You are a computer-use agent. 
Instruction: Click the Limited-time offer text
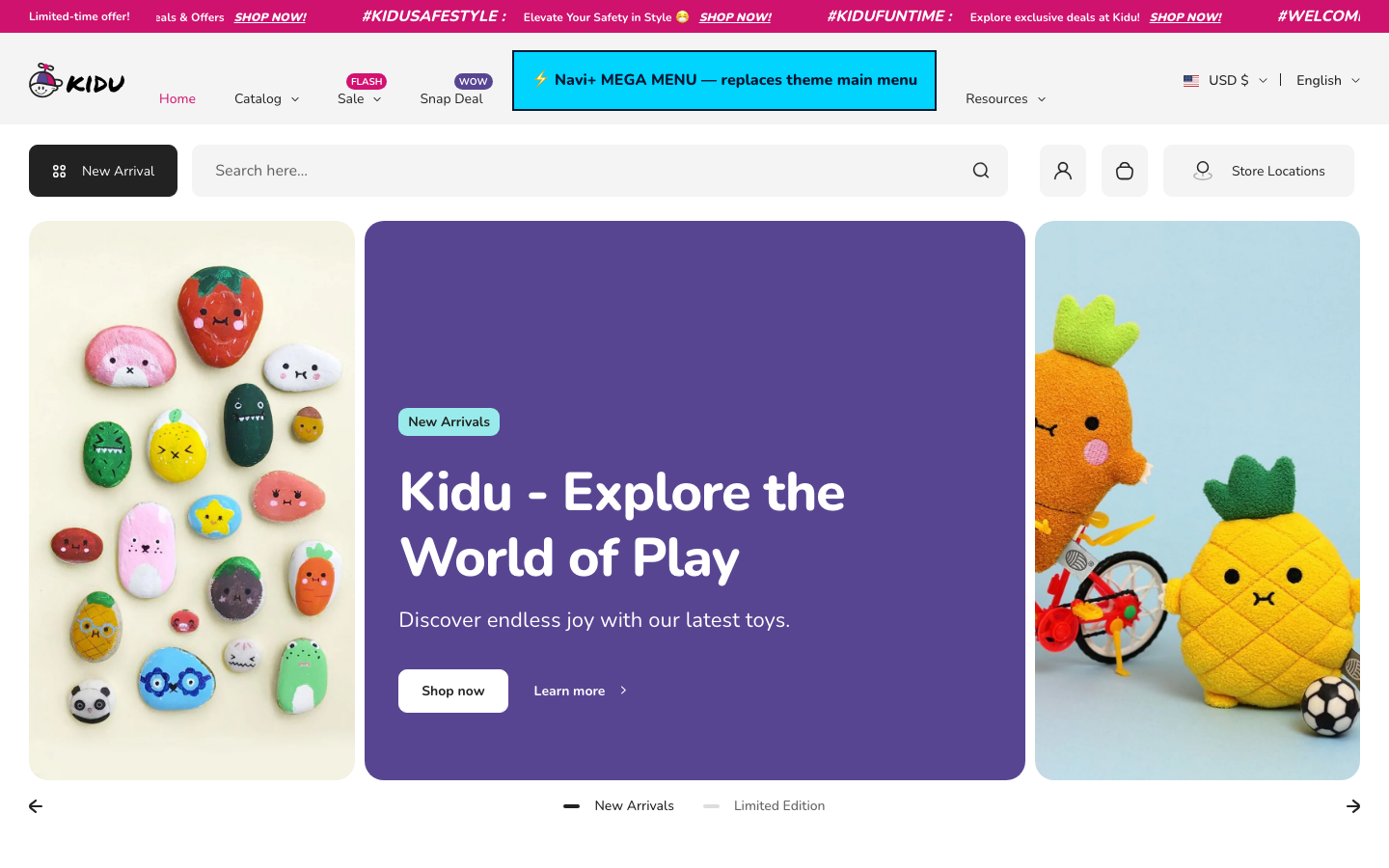tap(79, 16)
